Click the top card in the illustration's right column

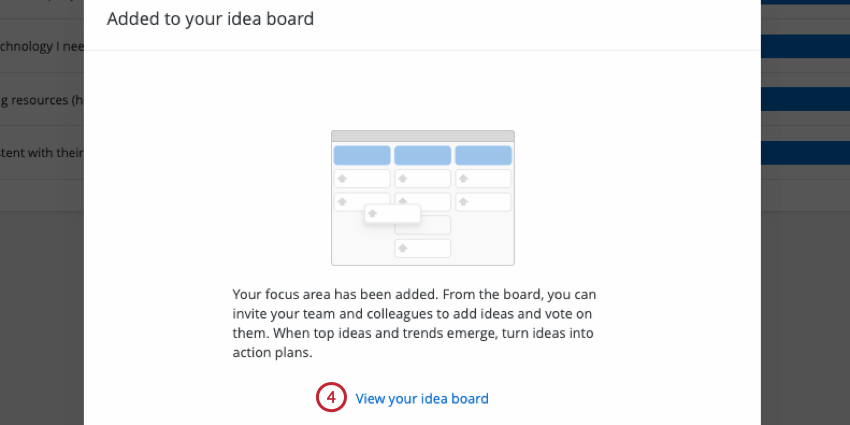click(x=483, y=178)
